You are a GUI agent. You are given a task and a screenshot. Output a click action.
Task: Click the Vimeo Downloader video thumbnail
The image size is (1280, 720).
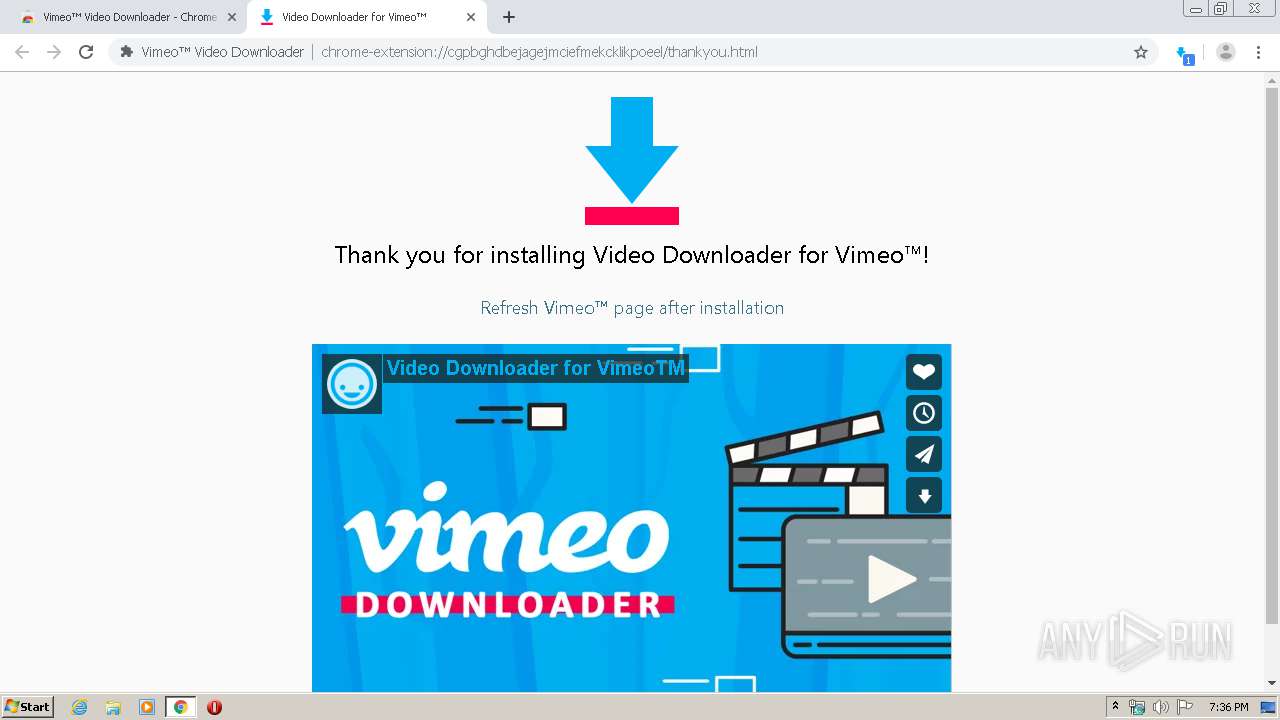coord(631,518)
